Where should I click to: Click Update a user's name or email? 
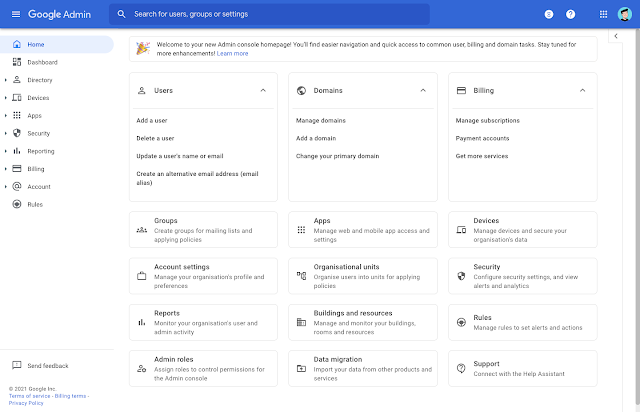[180, 156]
